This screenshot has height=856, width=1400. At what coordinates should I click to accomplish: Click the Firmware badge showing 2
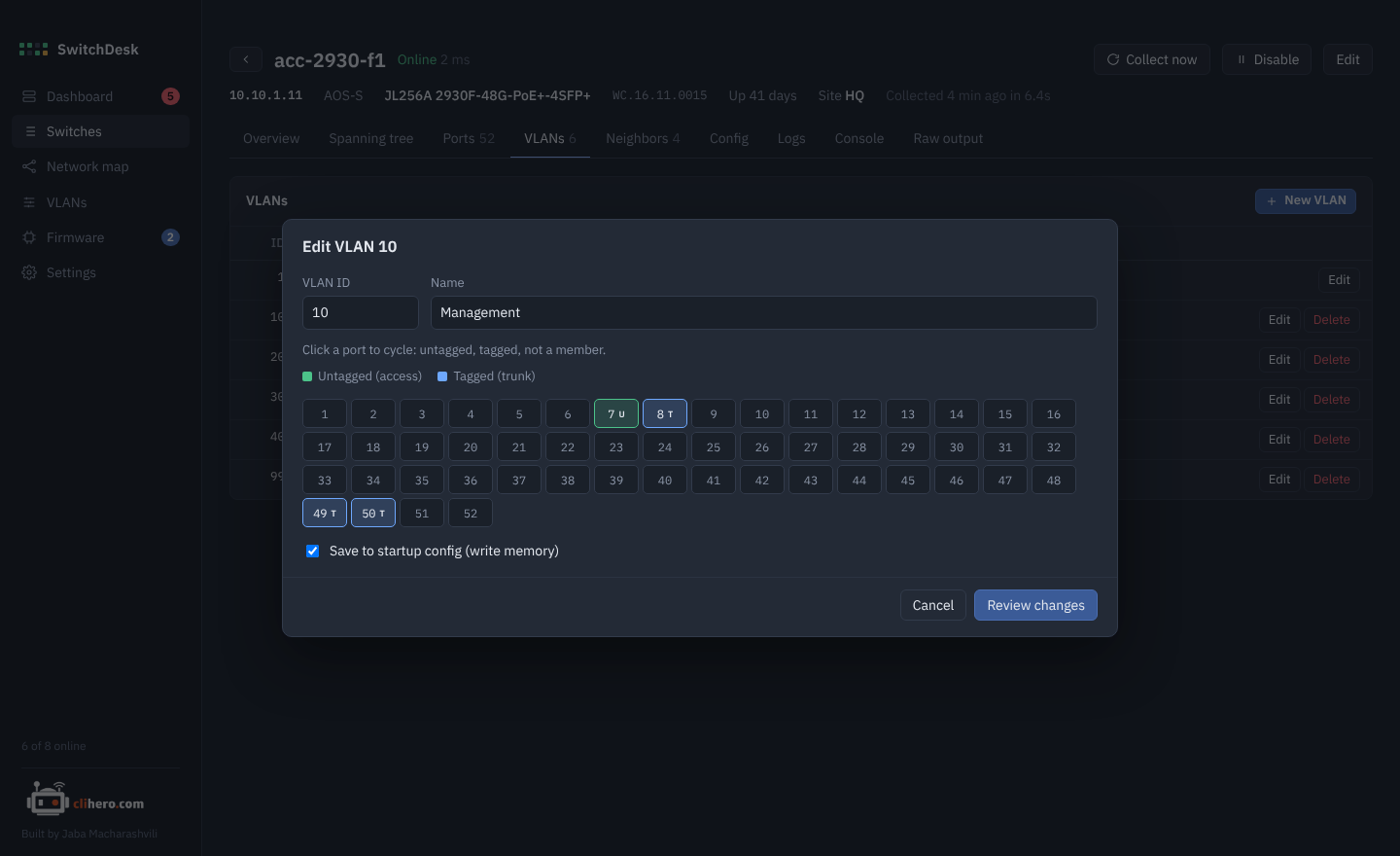170,237
